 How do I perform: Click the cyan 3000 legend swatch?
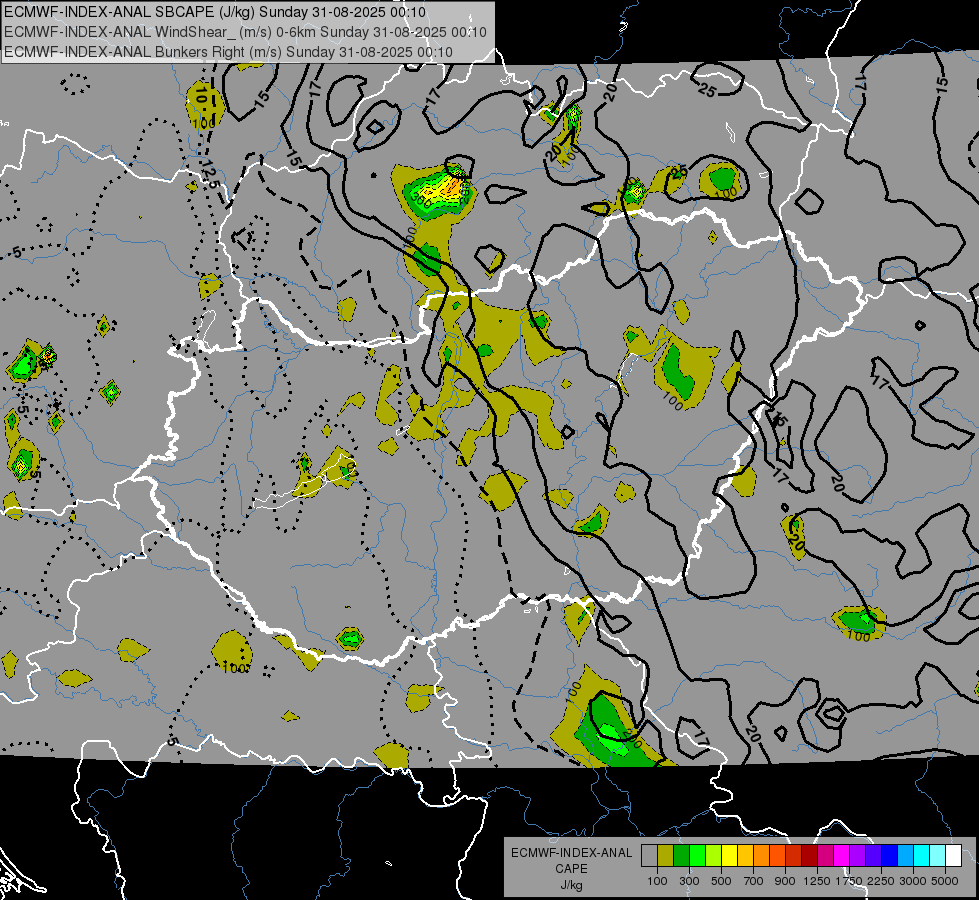click(x=922, y=855)
